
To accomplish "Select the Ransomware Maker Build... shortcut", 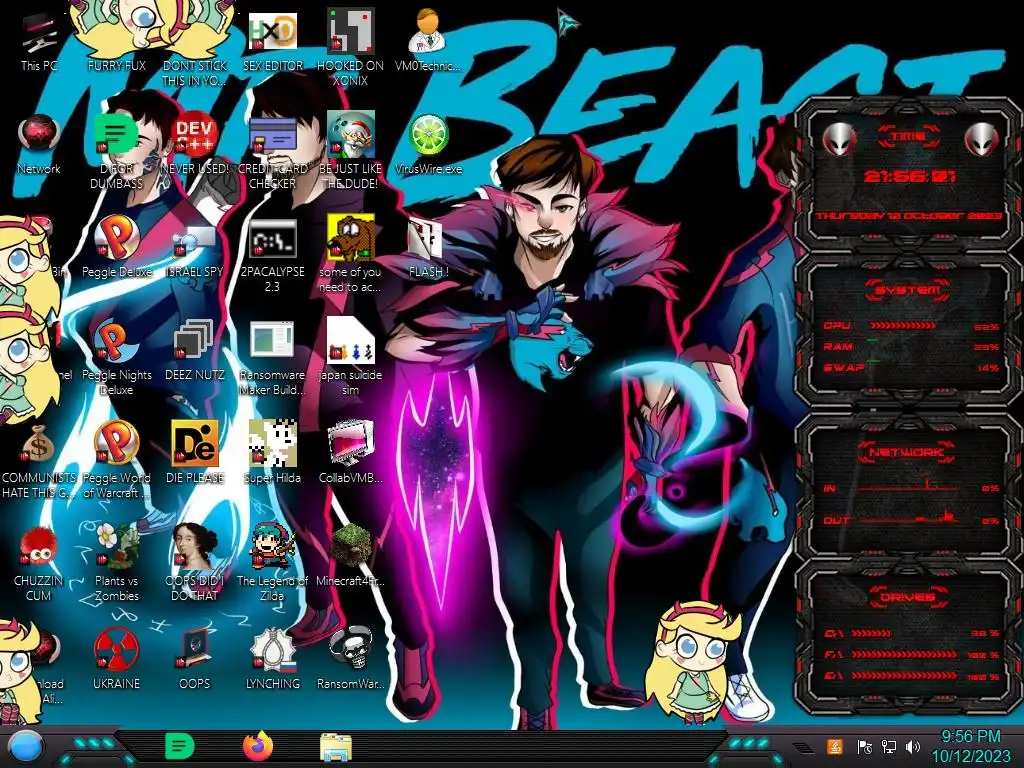I will coord(272,358).
